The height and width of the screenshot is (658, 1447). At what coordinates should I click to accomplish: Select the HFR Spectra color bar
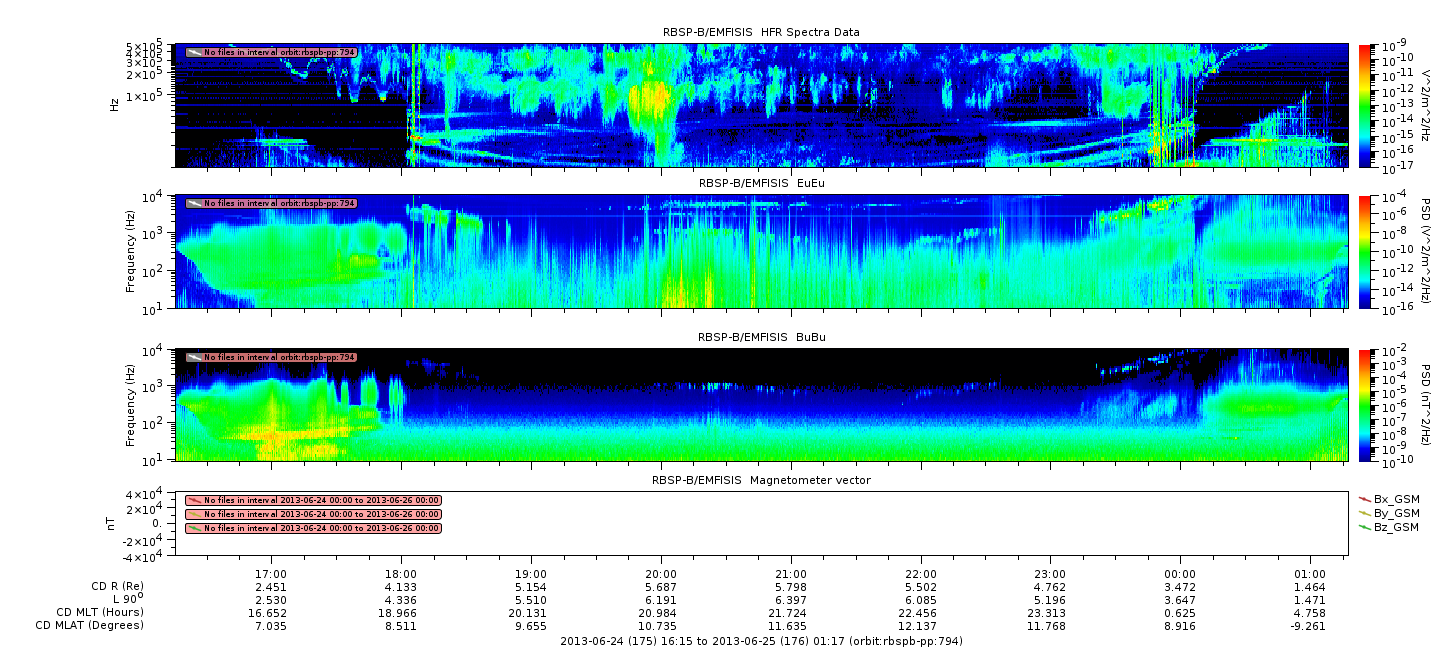1364,105
